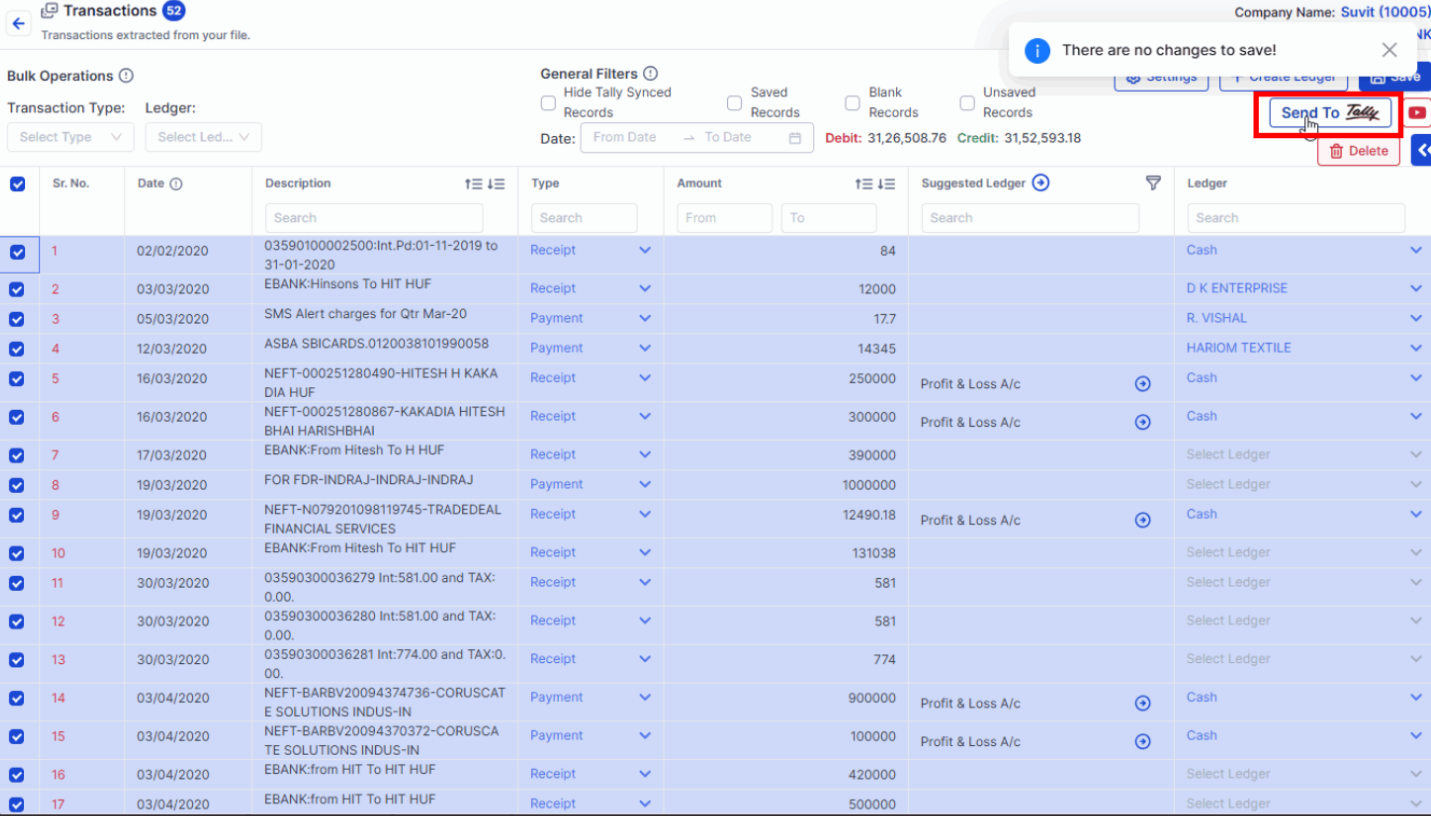1431x816 pixels.
Task: Open Ledger dropdown showing R. VISHAL
Action: click(1303, 318)
